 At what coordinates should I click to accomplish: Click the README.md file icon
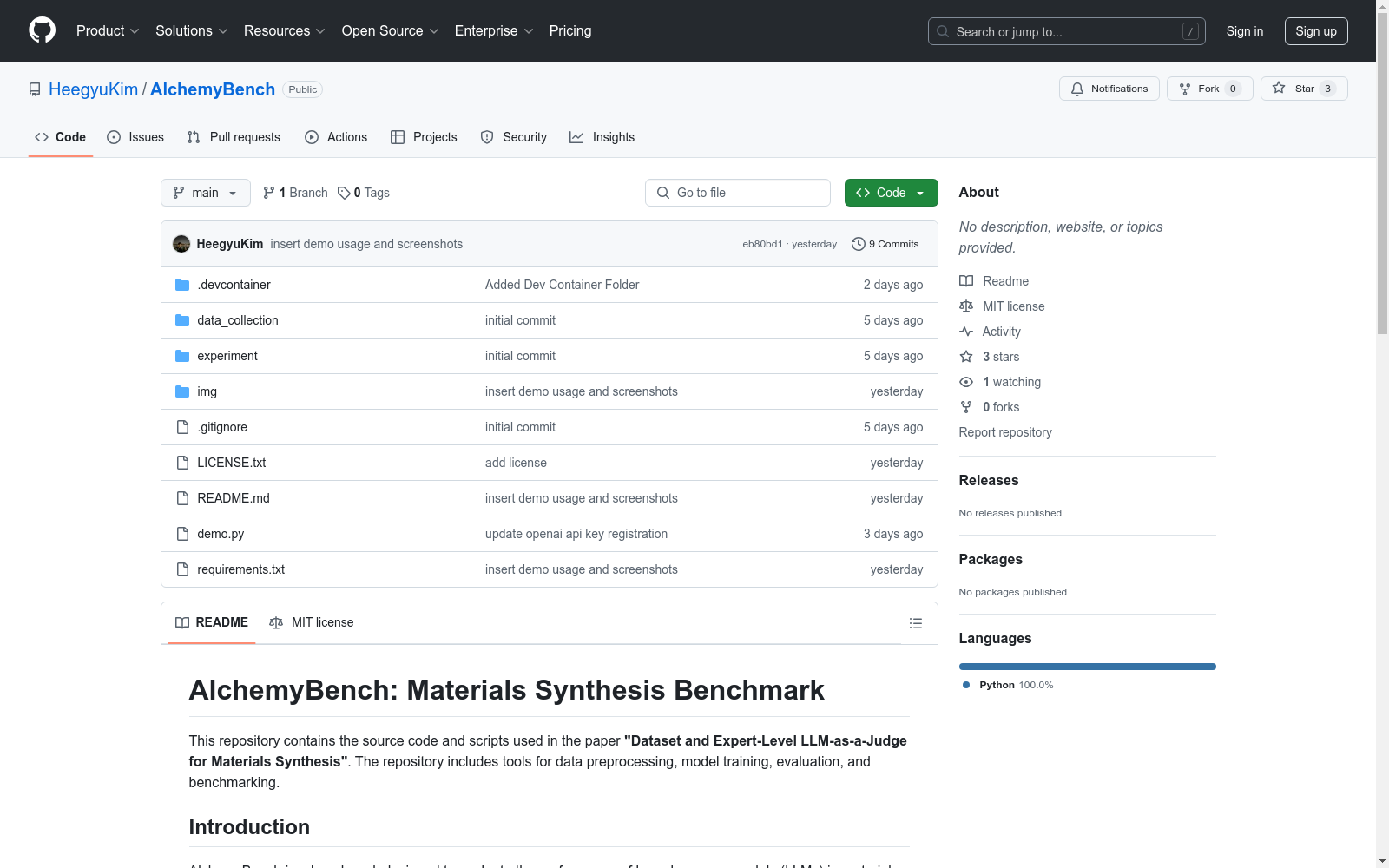(x=182, y=498)
